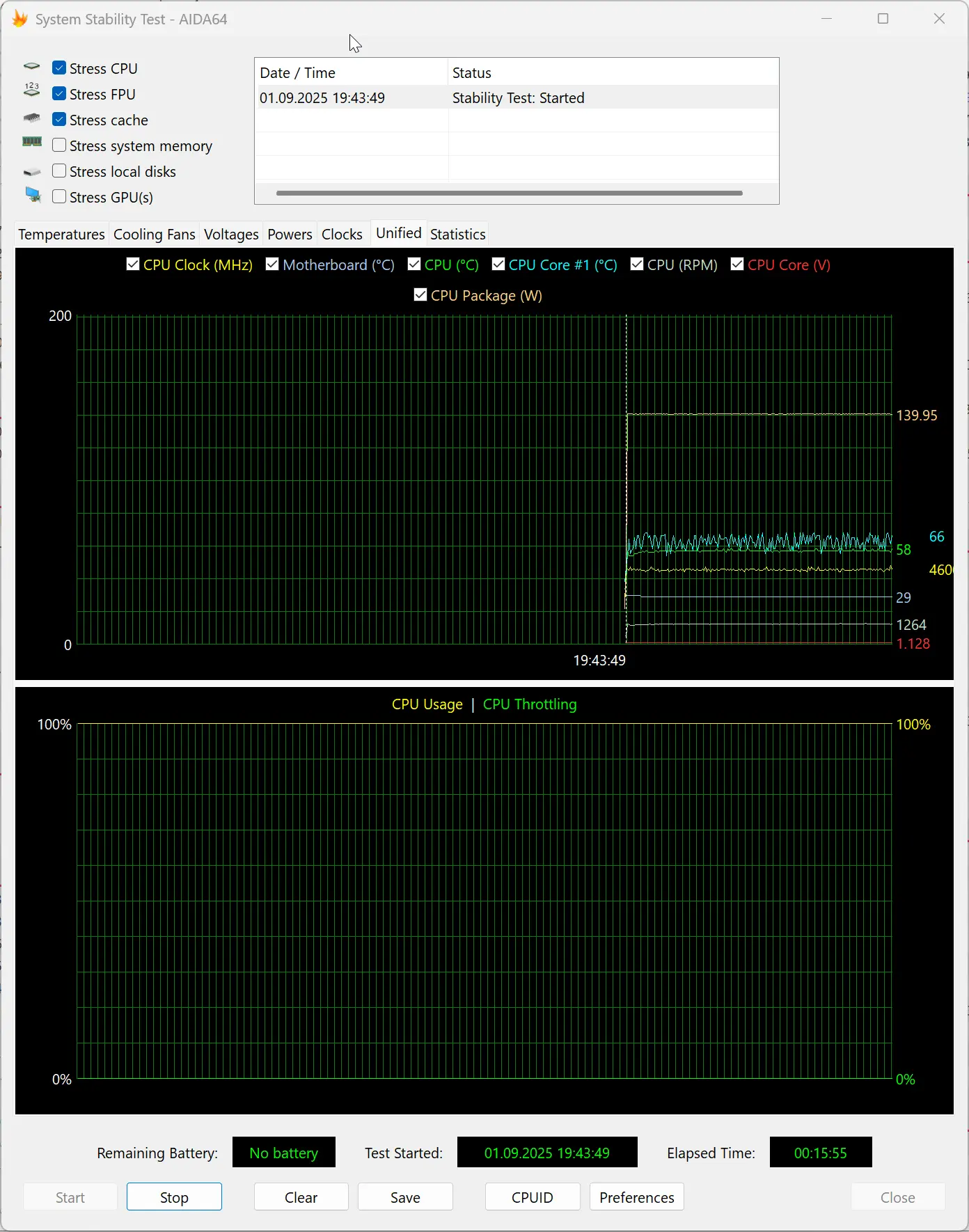The width and height of the screenshot is (969, 1232).
Task: Click the AIDA64 flame app icon
Action: [x=20, y=19]
